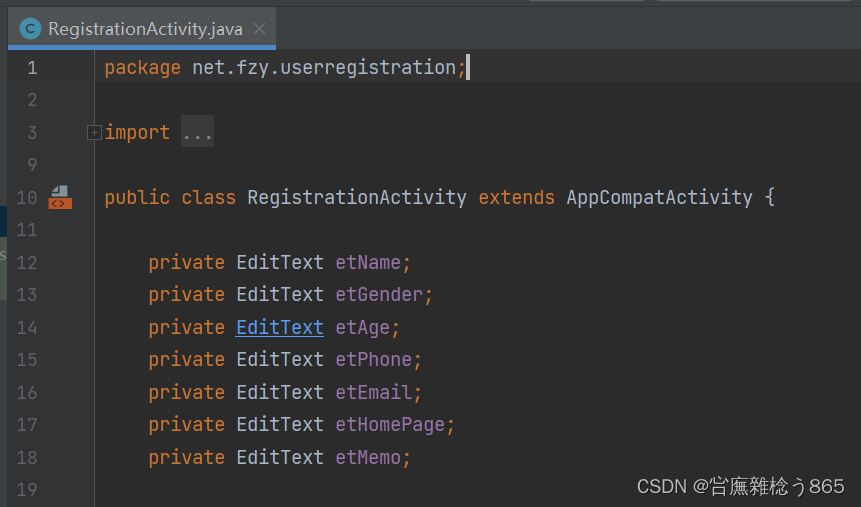Click the etPhone field

pos(373,360)
